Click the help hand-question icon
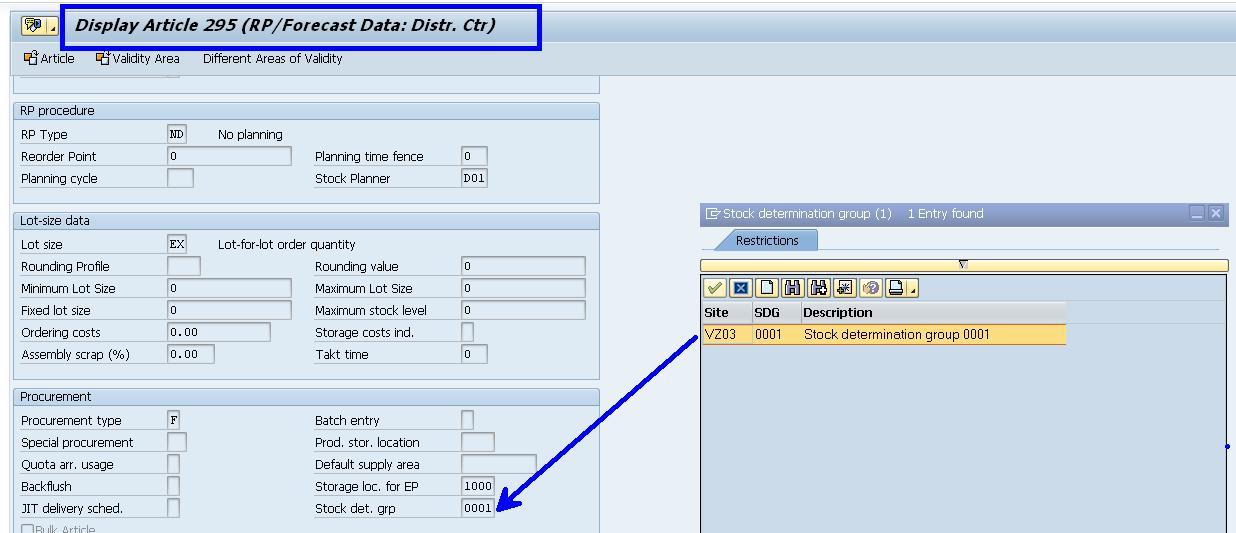The height and width of the screenshot is (533, 1236). click(x=871, y=288)
